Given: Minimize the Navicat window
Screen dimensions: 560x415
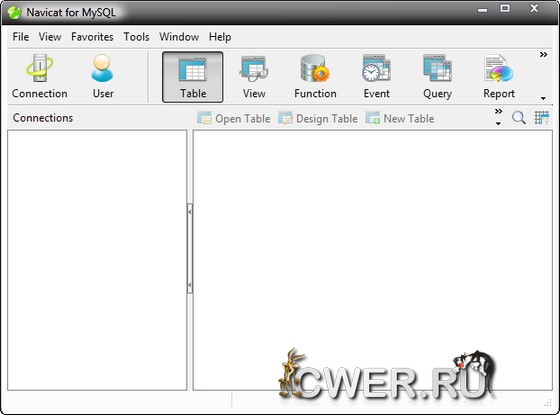Looking at the screenshot, I should (482, 10).
